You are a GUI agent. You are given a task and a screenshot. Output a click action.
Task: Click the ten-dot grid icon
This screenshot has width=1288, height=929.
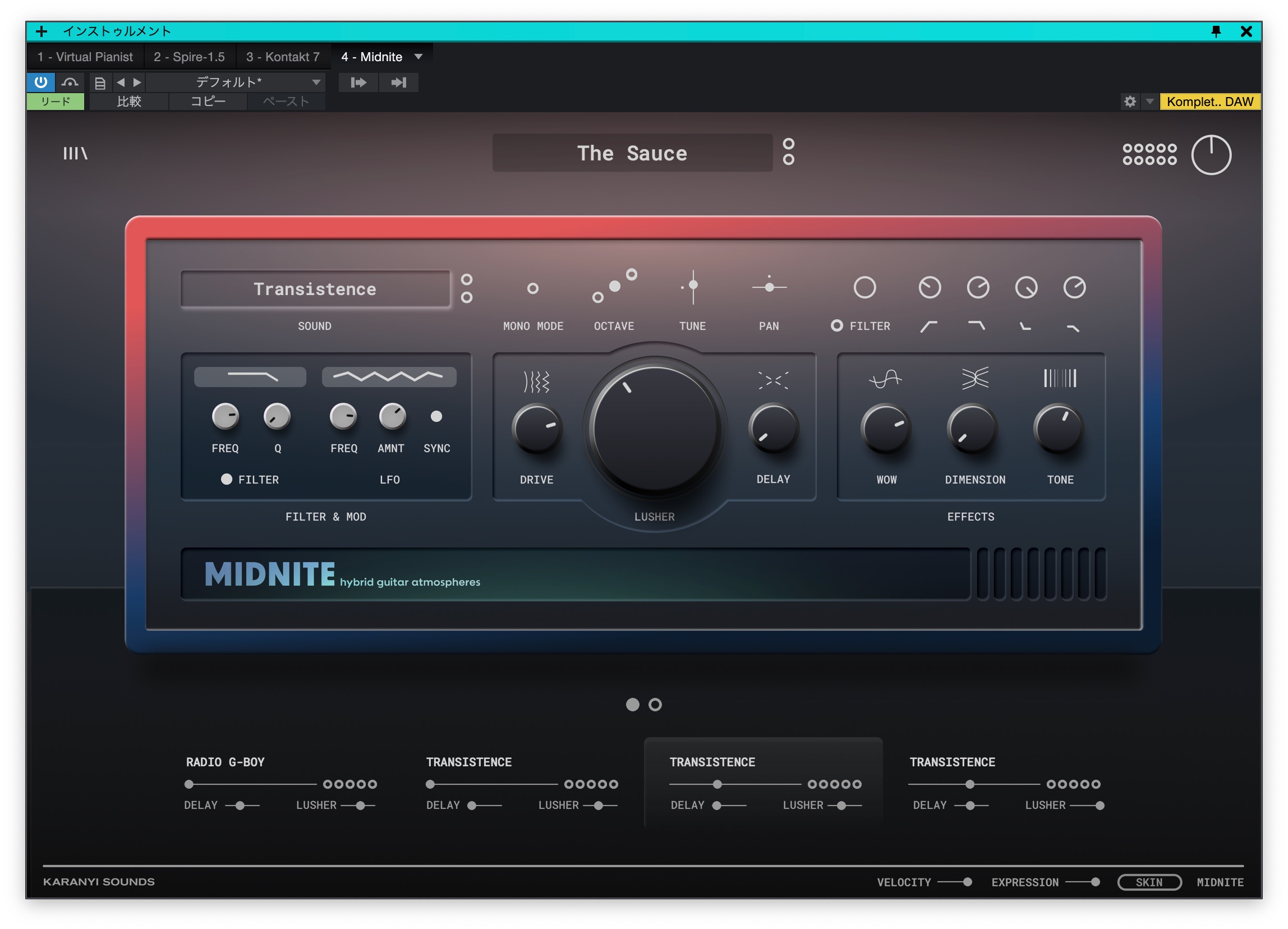coord(1149,154)
